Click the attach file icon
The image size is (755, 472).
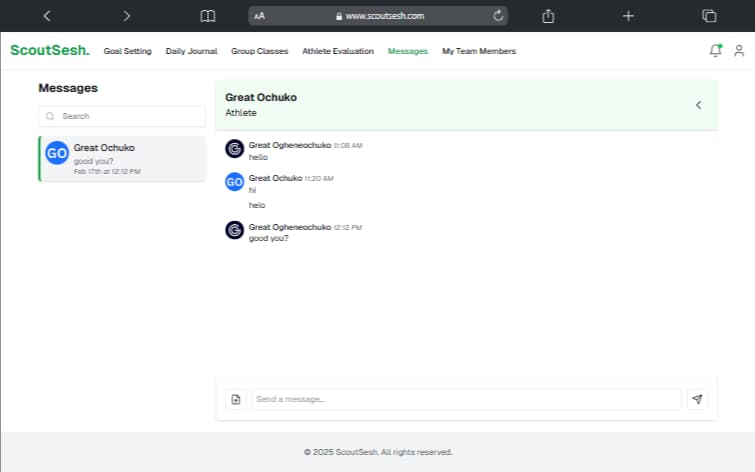236,399
